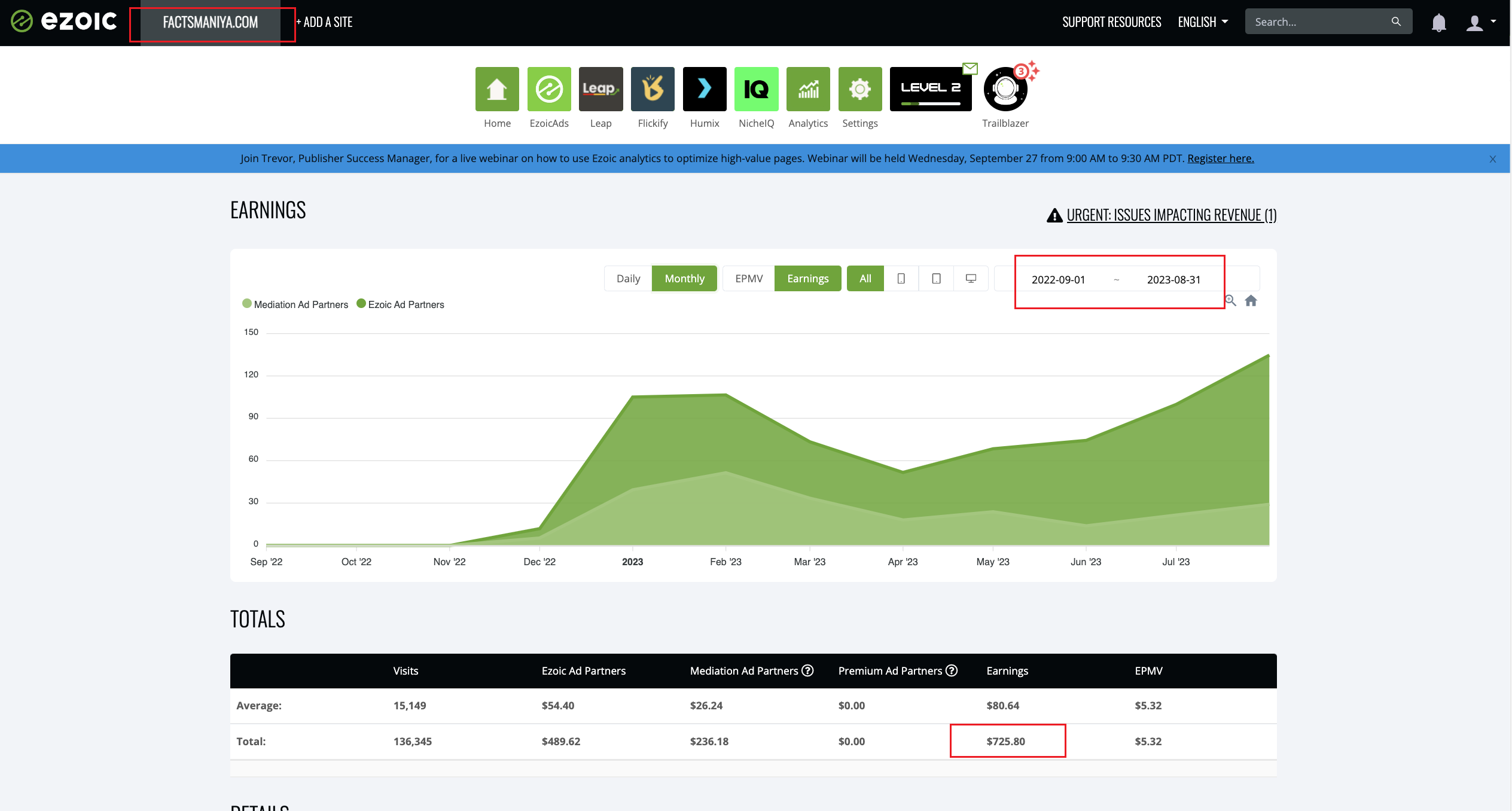Click the Earnings column header
Image resolution: width=1512 pixels, height=811 pixels.
1007,671
